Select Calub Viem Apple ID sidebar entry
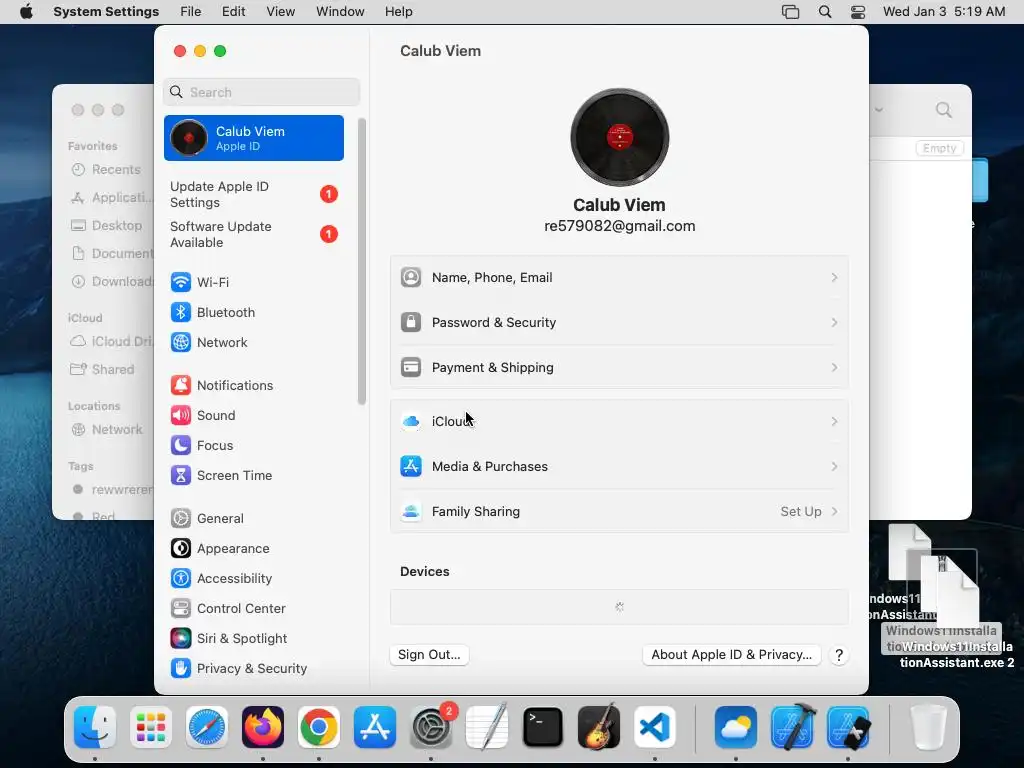The height and width of the screenshot is (768, 1024). point(253,138)
